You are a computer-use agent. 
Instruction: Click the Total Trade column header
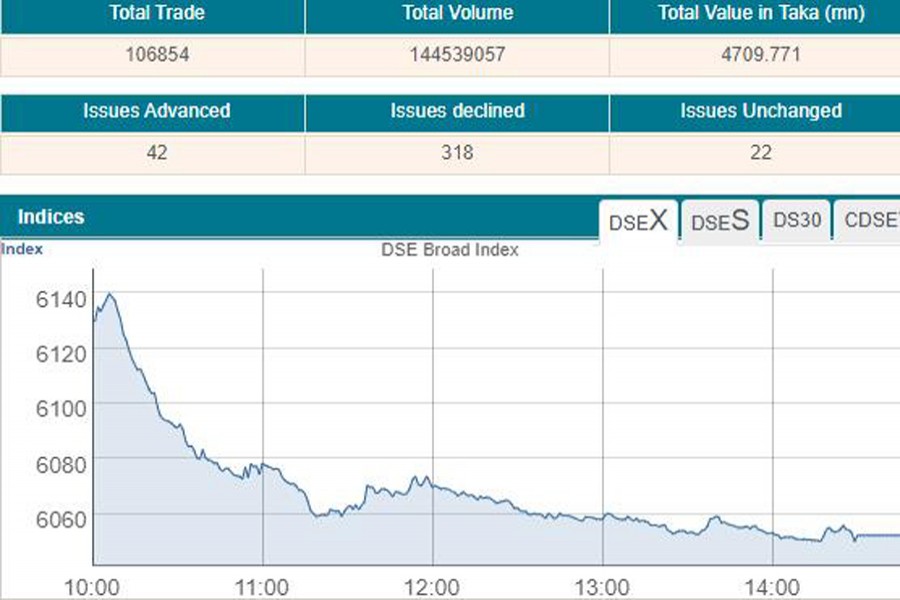tap(155, 14)
